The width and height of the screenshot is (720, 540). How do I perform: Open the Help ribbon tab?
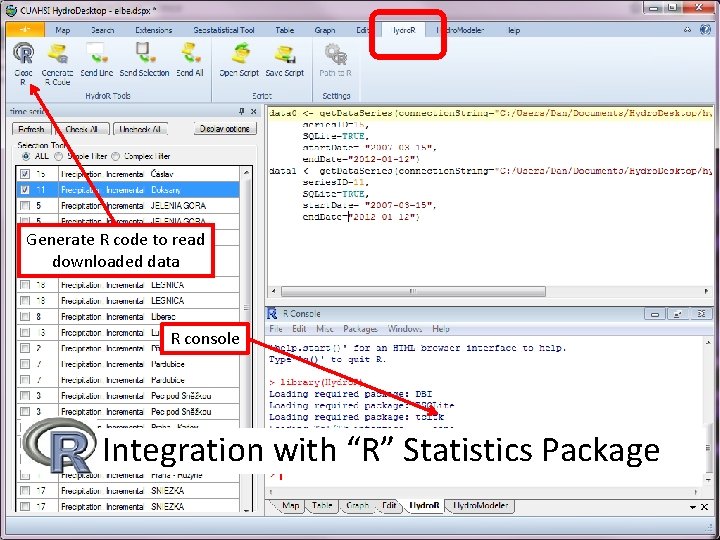pyautogui.click(x=514, y=30)
